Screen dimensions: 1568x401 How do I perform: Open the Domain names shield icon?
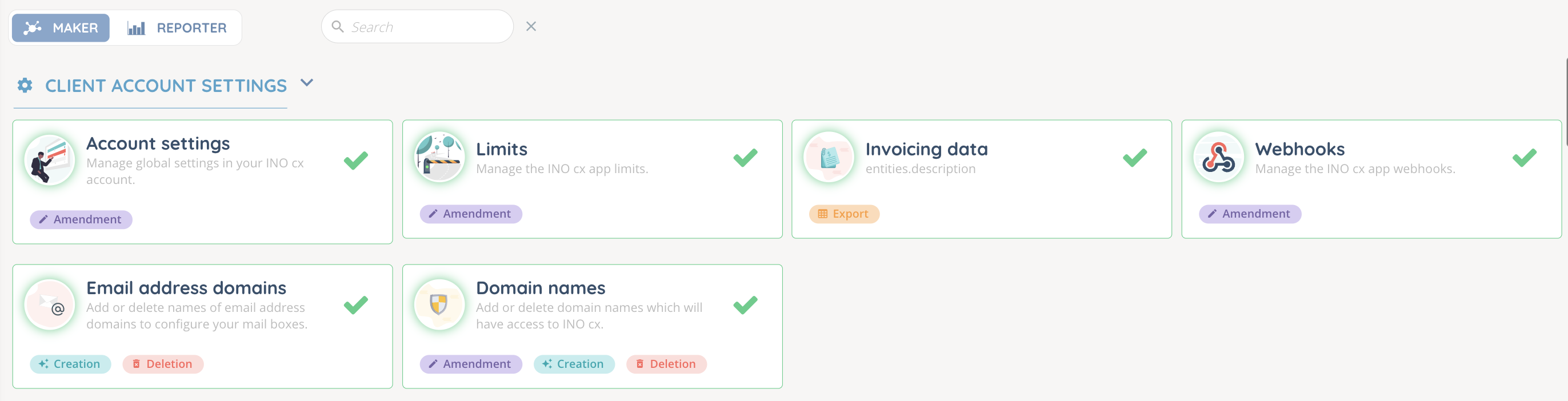point(439,304)
